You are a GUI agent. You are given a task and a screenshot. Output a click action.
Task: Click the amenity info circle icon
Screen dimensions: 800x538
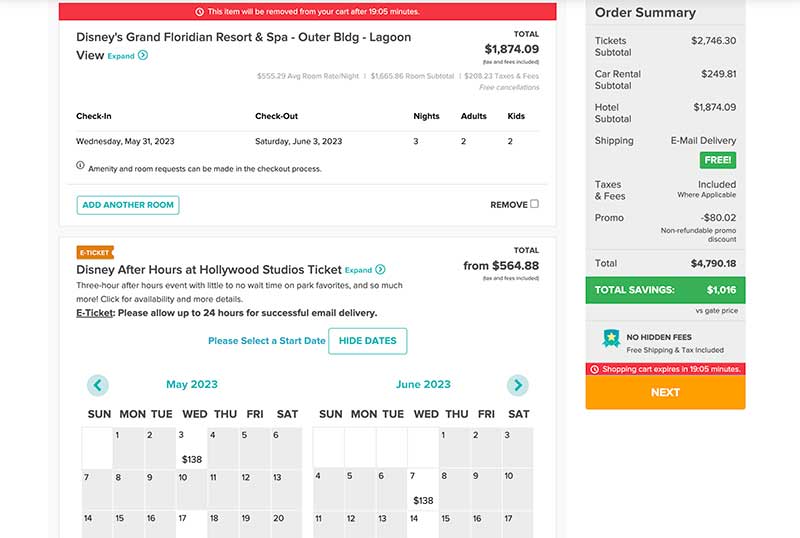80,165
